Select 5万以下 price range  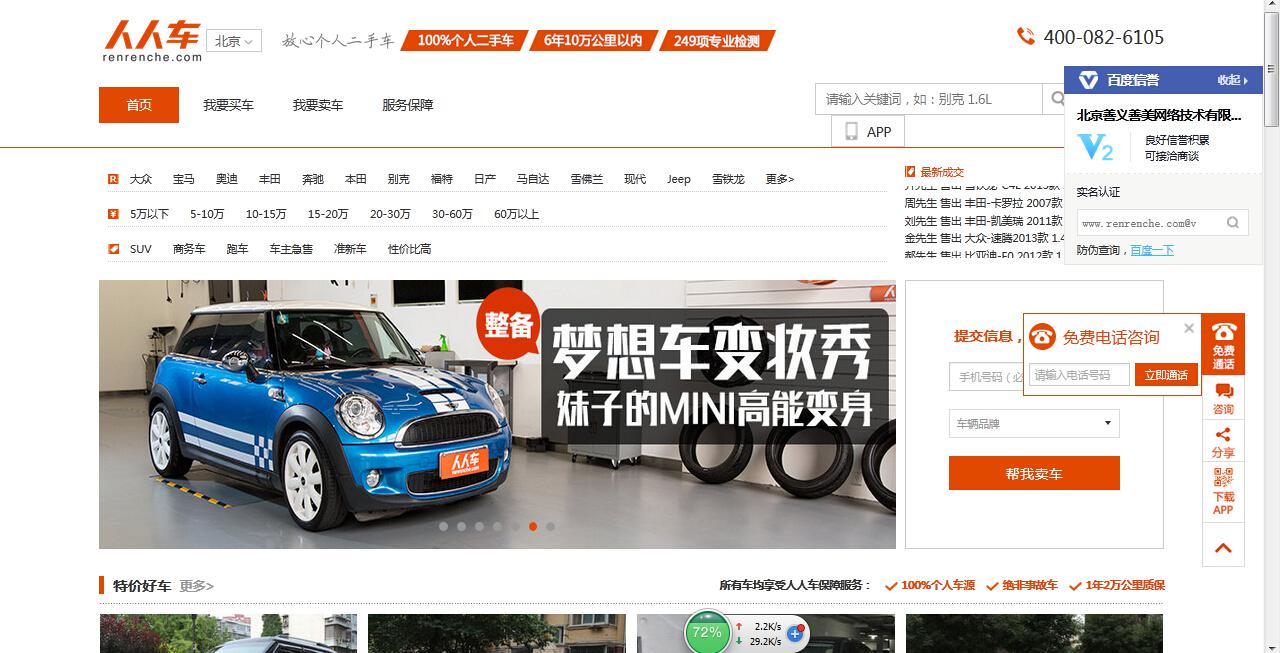click(x=149, y=214)
